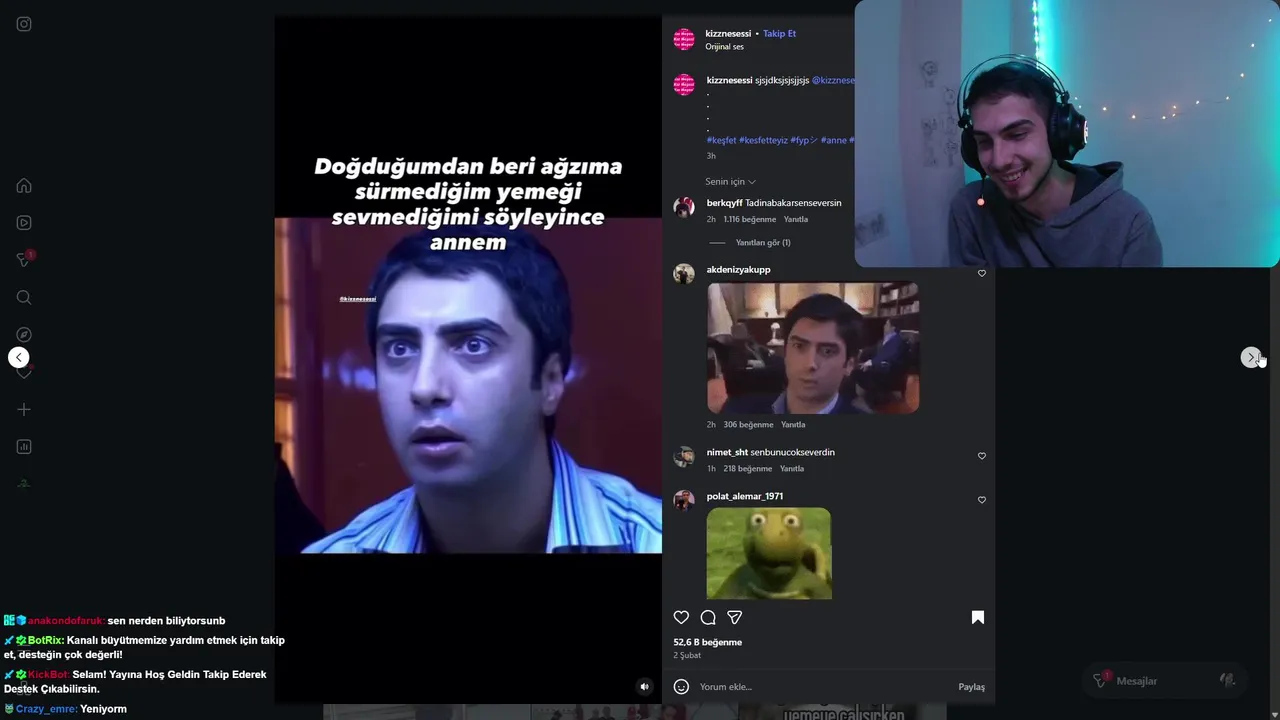Go to next post arrow
This screenshot has height=720, width=1280.
1251,357
